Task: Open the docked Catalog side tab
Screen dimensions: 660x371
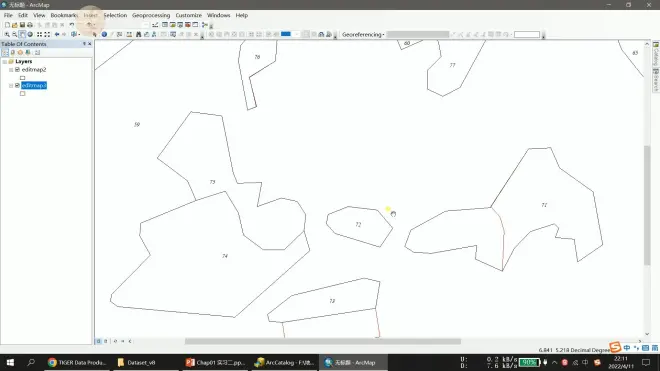Action: [x=656, y=54]
